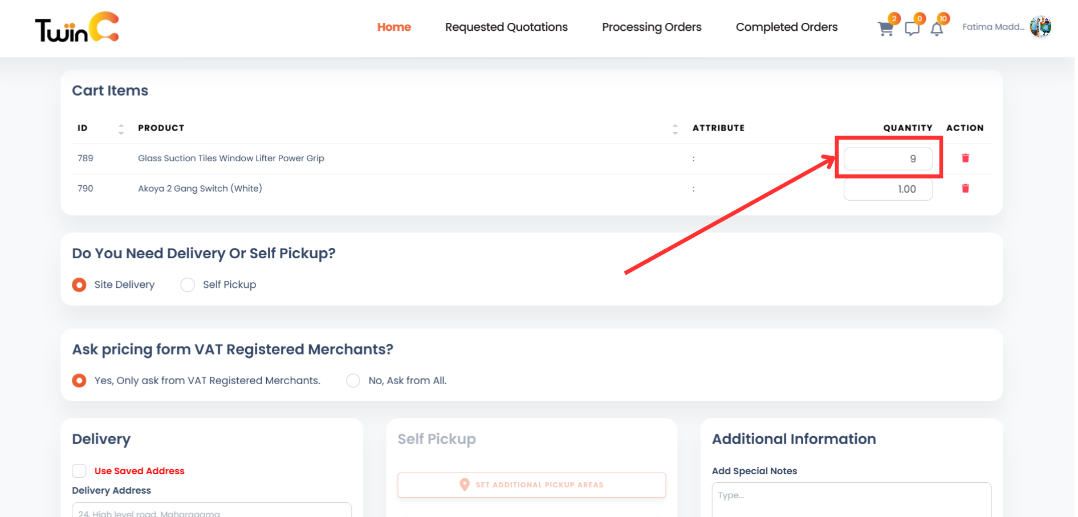Open the shopping cart icon
Image resolution: width=1078 pixels, height=517 pixels.
tap(886, 28)
